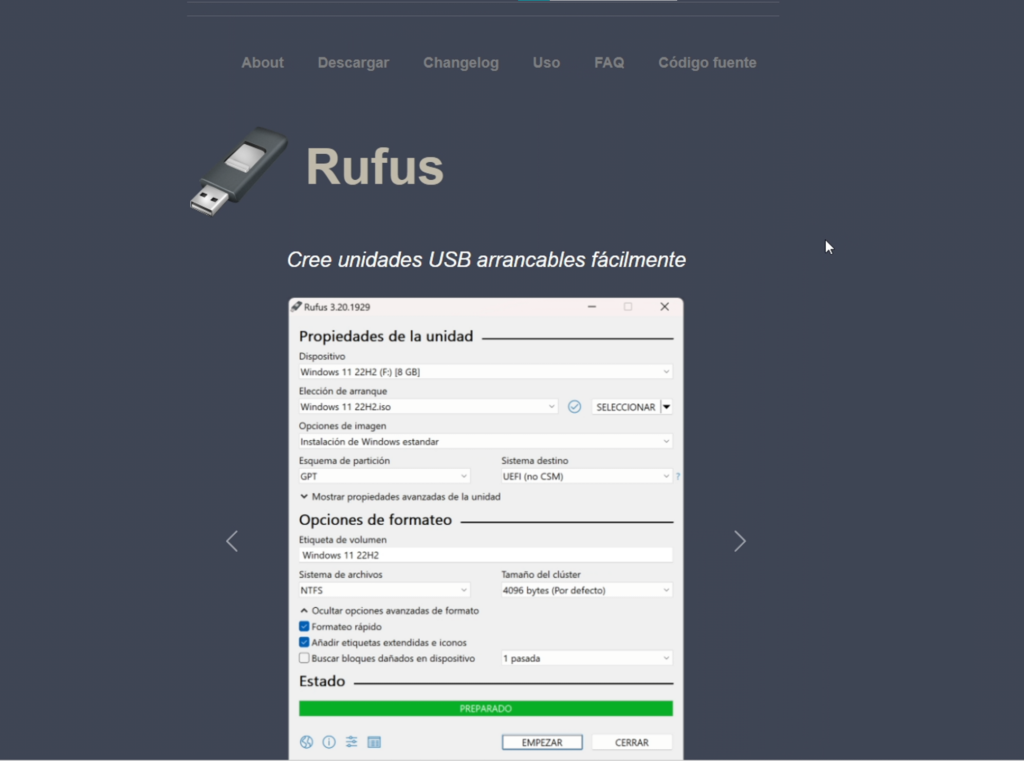
Task: Click the Estado heading
Action: [x=322, y=681]
